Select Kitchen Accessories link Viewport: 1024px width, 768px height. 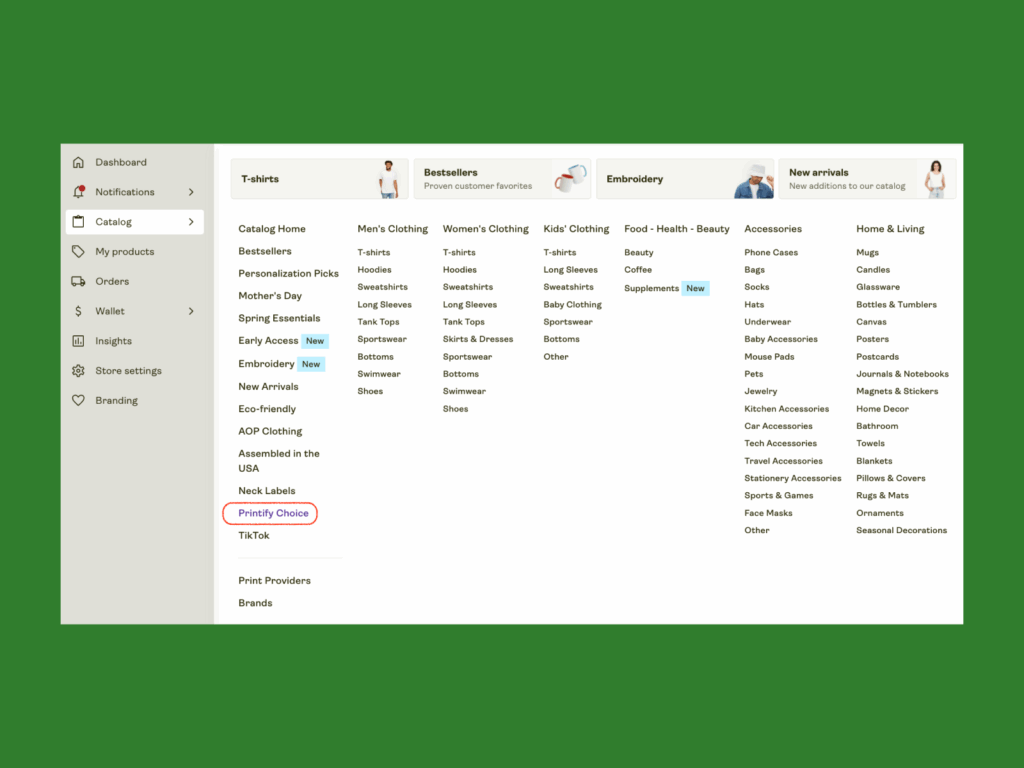pos(786,409)
